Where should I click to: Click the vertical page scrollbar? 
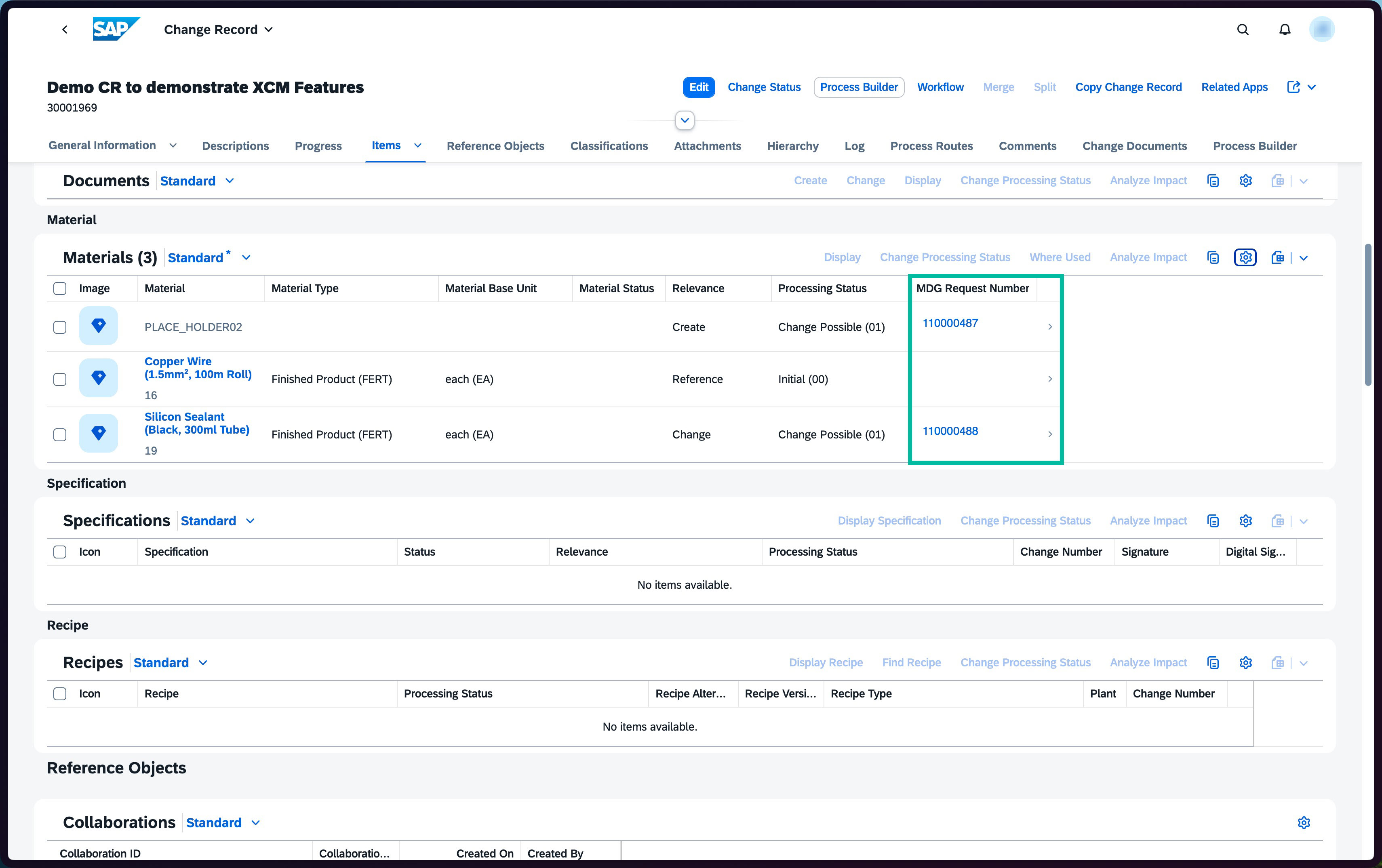point(1367,315)
